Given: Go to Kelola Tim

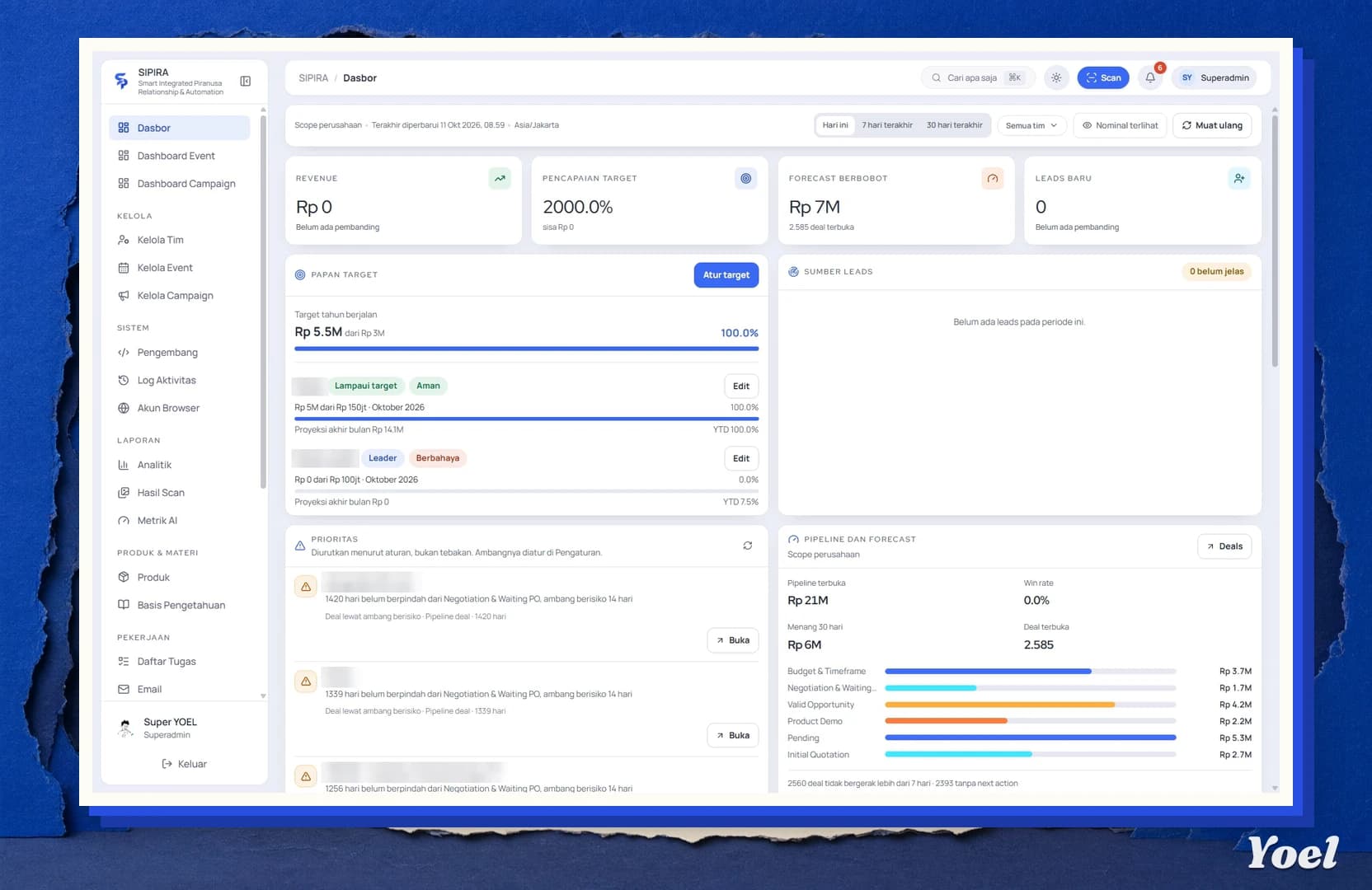Looking at the screenshot, I should coord(179,240).
